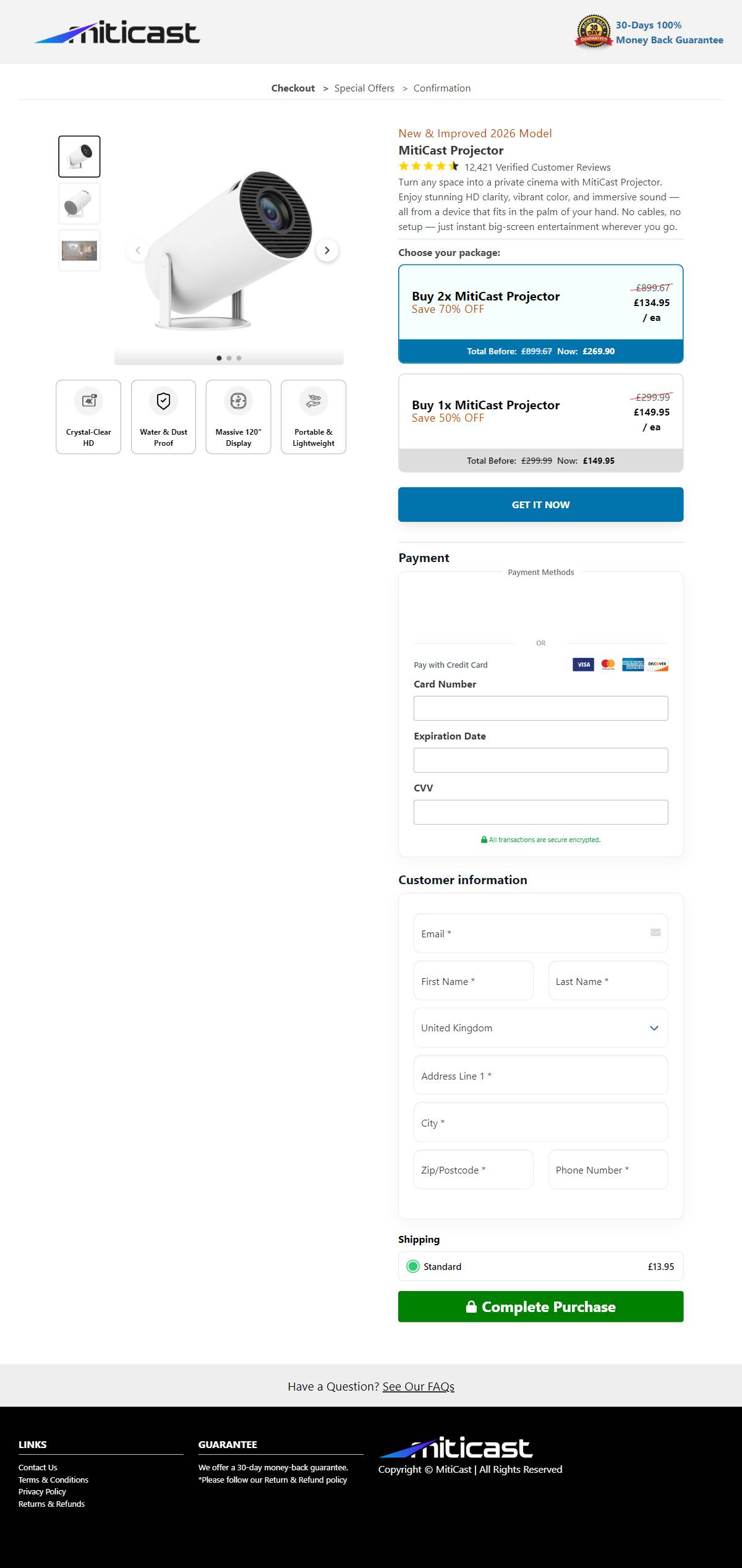The width and height of the screenshot is (742, 1568).
Task: Click the 30-day money back guarantee badge
Action: click(x=594, y=32)
